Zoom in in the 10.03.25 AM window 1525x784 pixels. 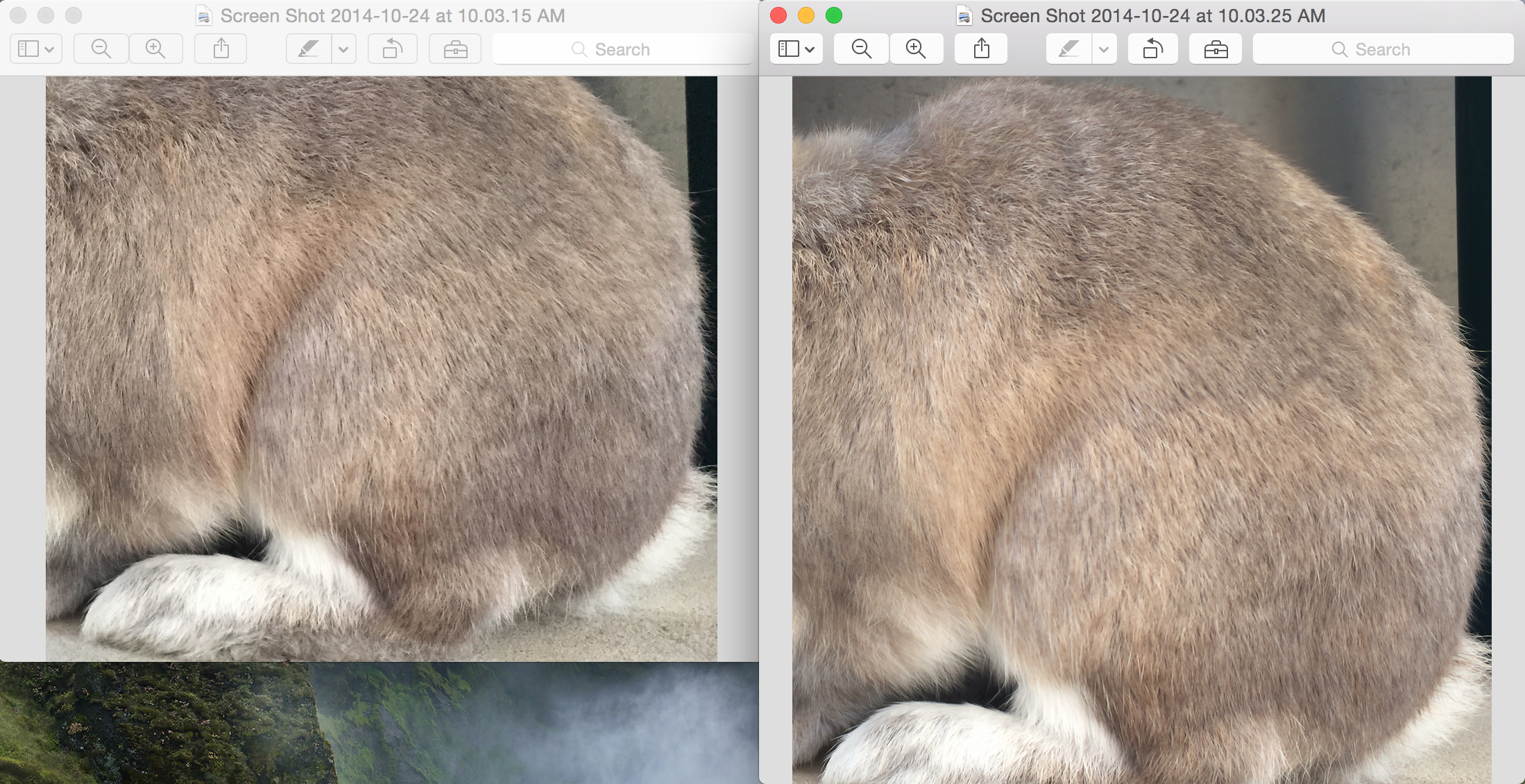pos(916,49)
